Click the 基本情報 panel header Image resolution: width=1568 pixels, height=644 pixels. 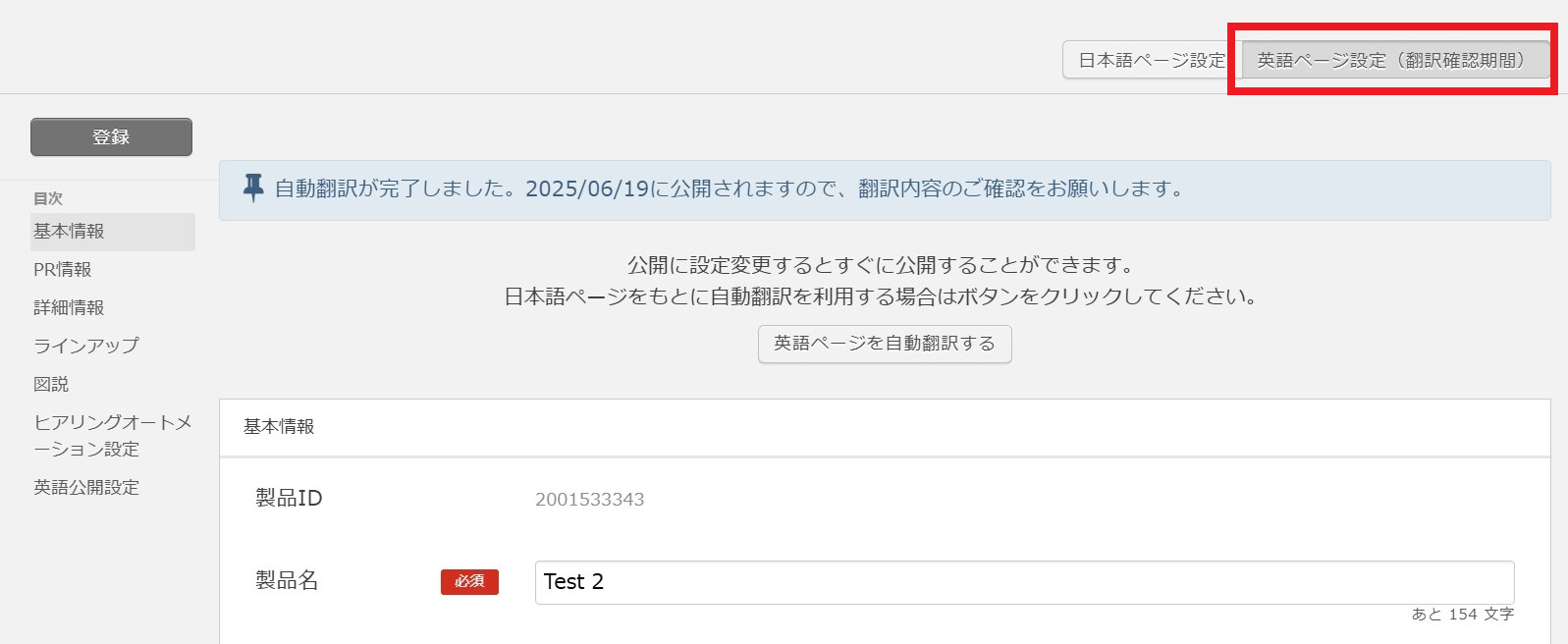280,427
